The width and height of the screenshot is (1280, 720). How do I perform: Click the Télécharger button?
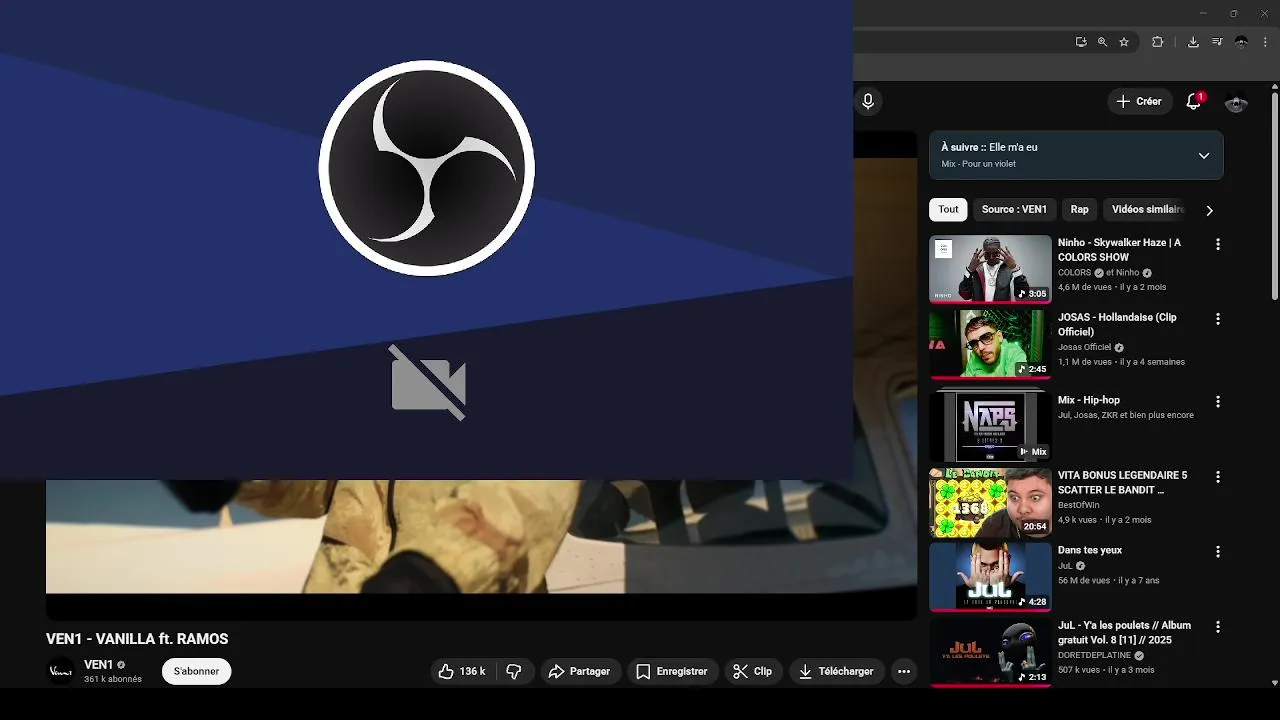(836, 672)
